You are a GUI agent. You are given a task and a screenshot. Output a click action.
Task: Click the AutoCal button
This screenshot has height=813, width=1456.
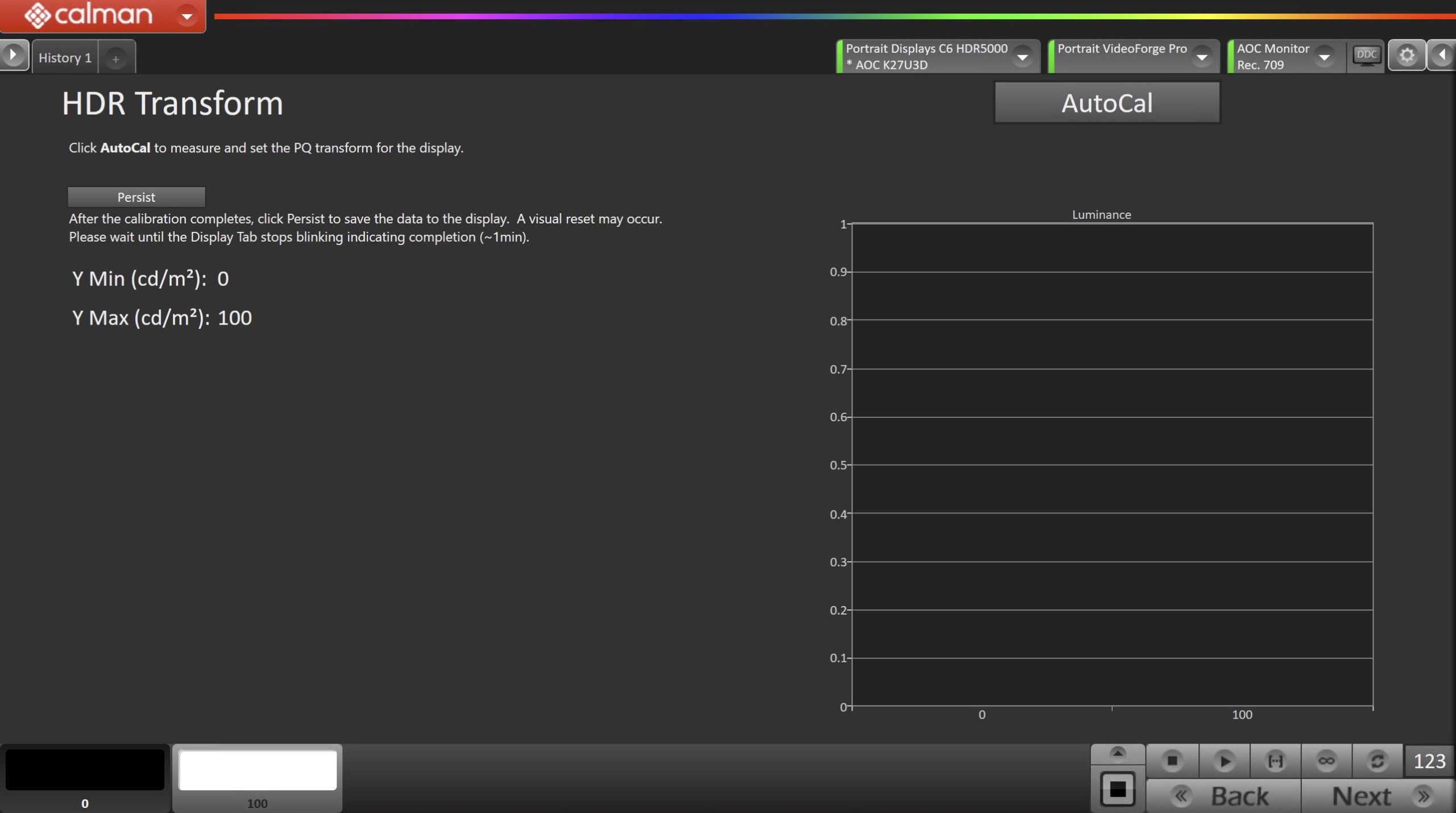tap(1107, 103)
